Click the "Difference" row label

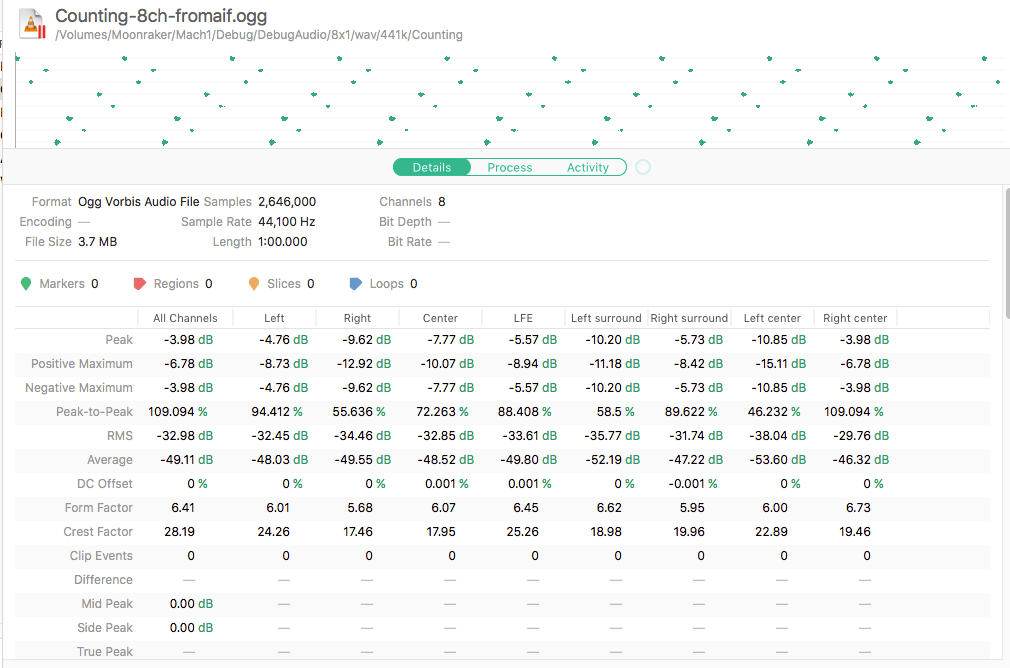(x=103, y=580)
